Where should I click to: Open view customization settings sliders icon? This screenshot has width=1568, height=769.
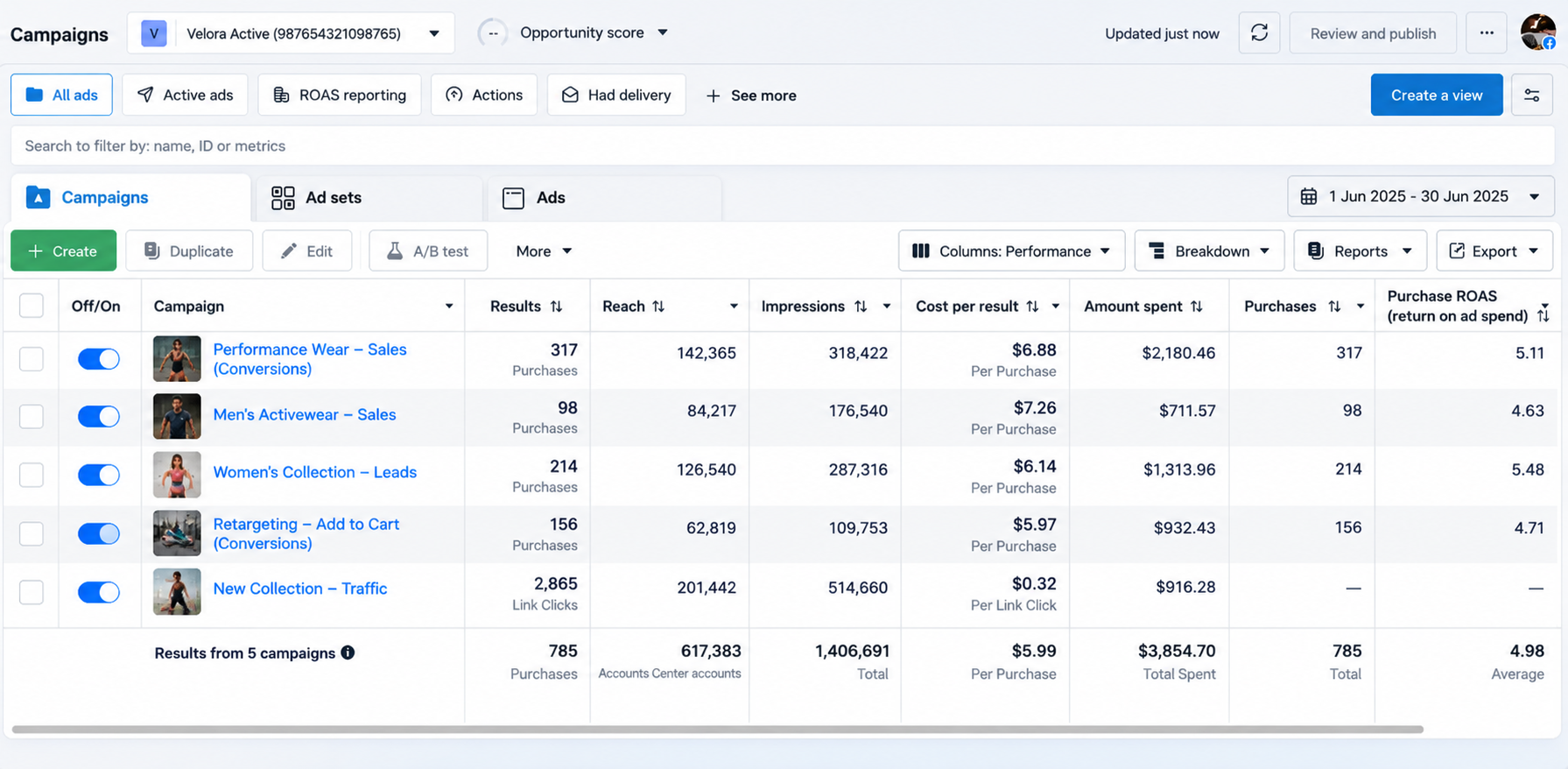(x=1532, y=95)
